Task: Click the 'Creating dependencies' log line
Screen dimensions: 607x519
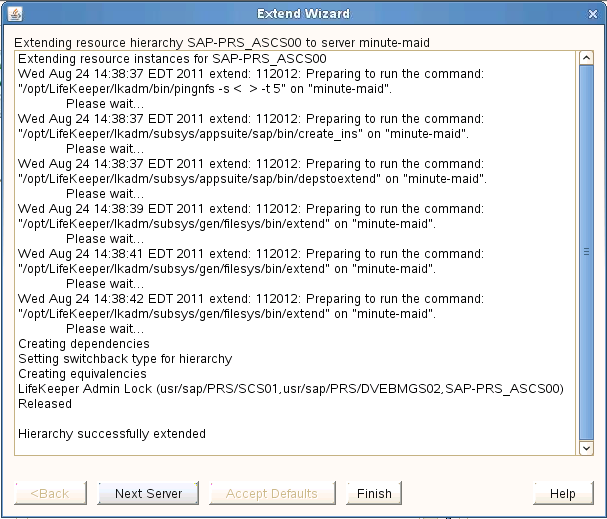Action: [82, 344]
